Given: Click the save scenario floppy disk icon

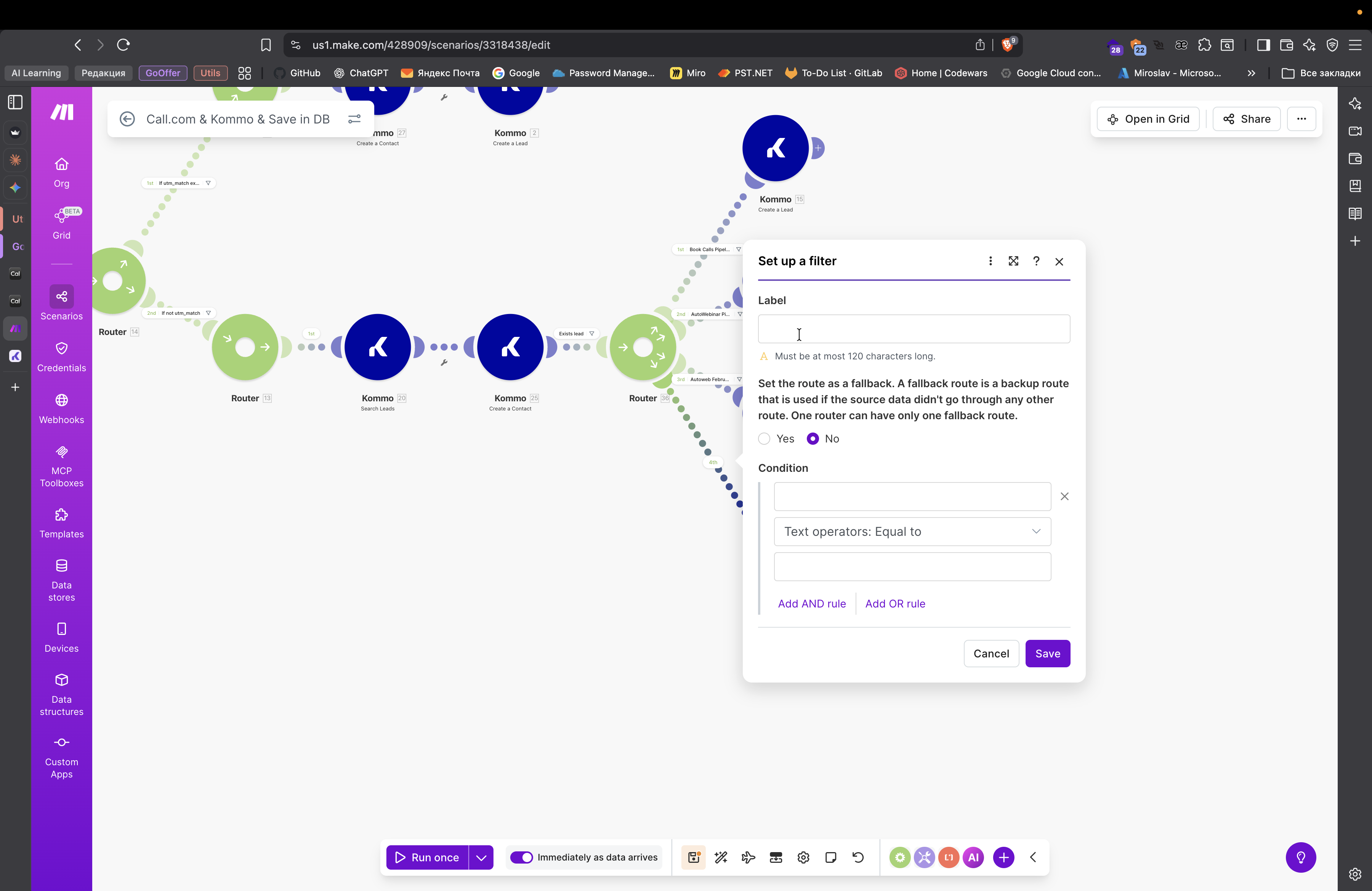Looking at the screenshot, I should (x=694, y=857).
